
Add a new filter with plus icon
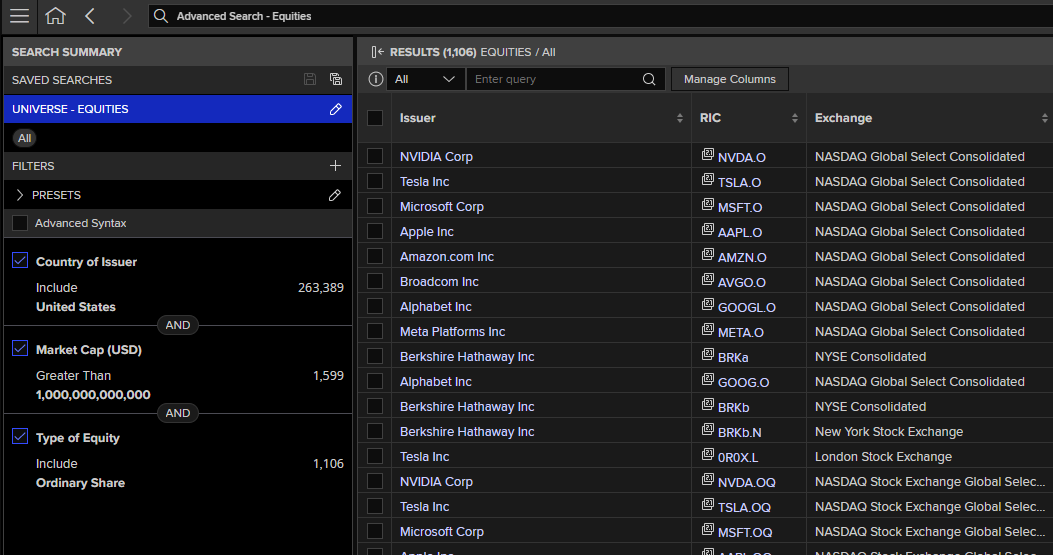tap(335, 165)
